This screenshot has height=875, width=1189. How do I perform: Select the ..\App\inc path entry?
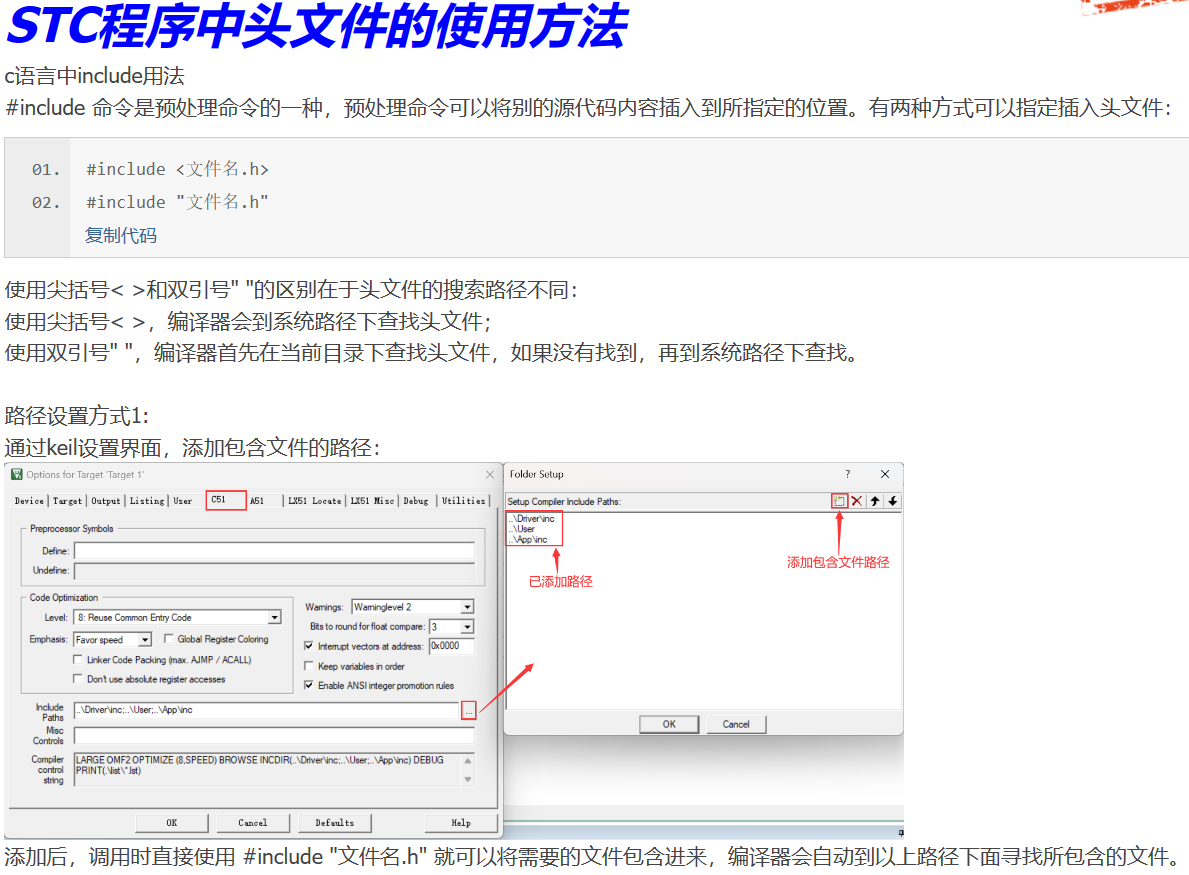click(x=528, y=539)
